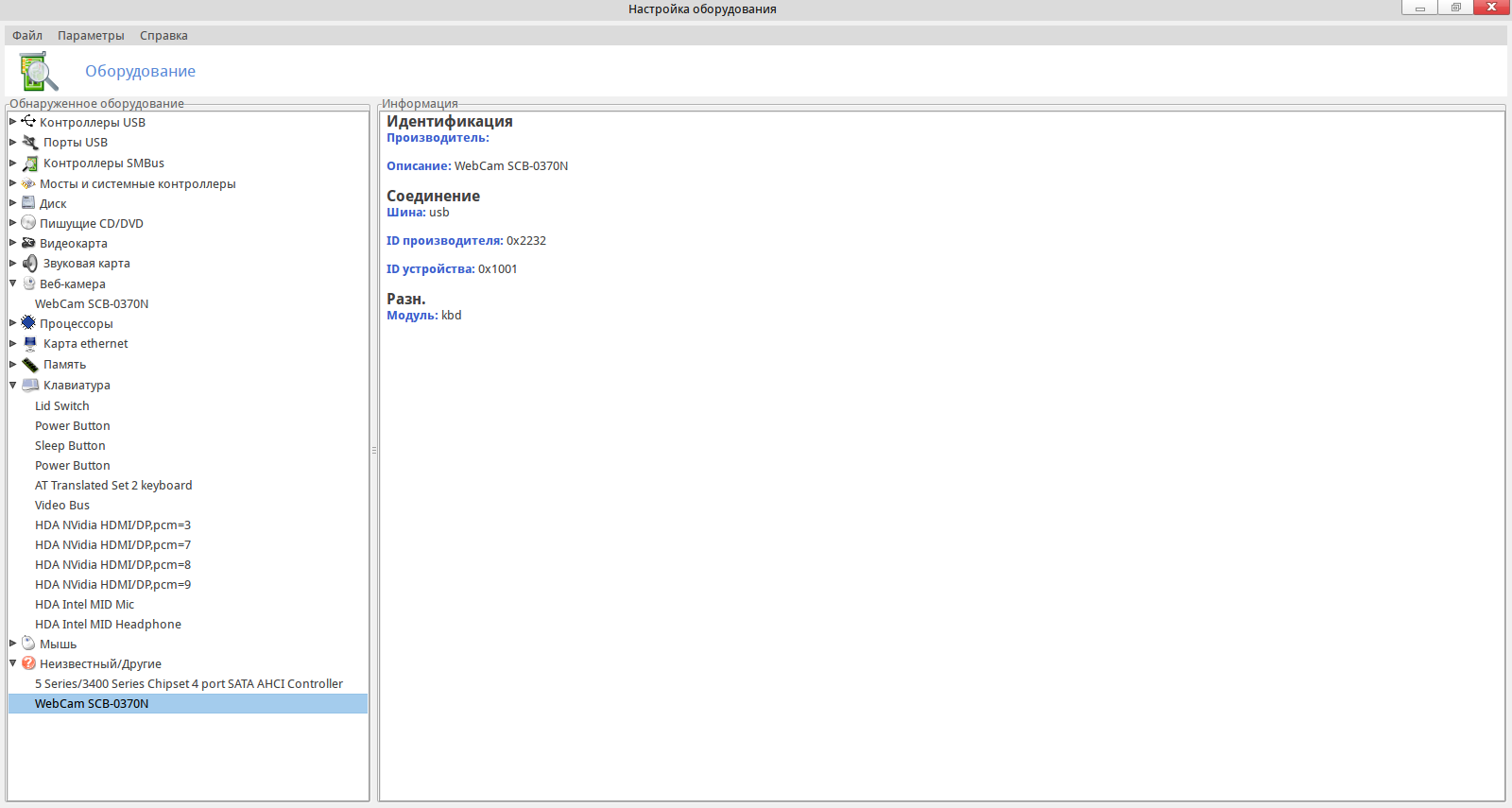Image resolution: width=1512 pixels, height=808 pixels.
Task: Click the keyboard category icon
Action: click(x=30, y=385)
